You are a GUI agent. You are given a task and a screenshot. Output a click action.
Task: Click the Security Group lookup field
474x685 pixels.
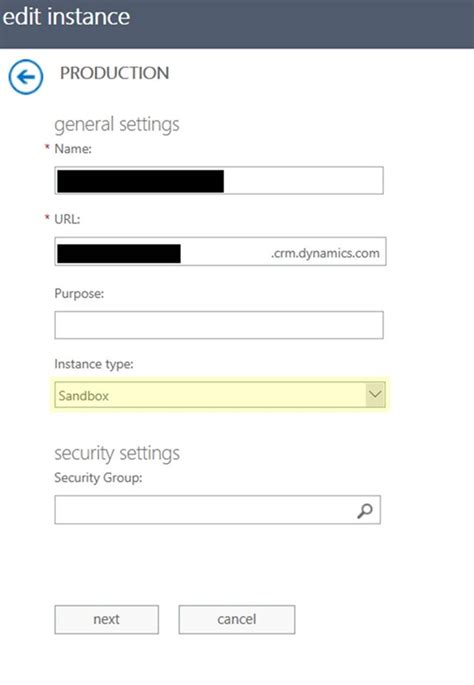coord(218,510)
